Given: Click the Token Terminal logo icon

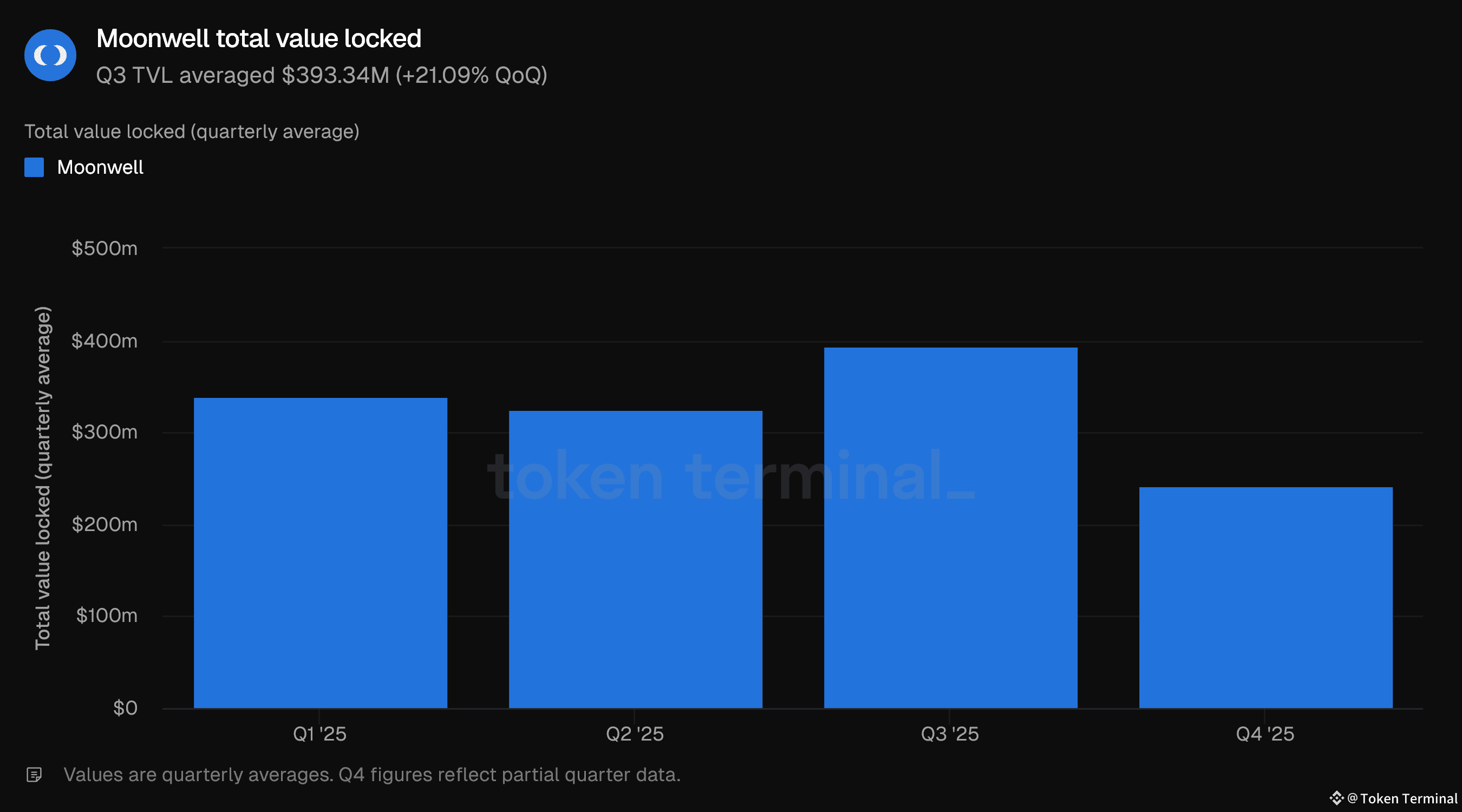Looking at the screenshot, I should 1336,798.
